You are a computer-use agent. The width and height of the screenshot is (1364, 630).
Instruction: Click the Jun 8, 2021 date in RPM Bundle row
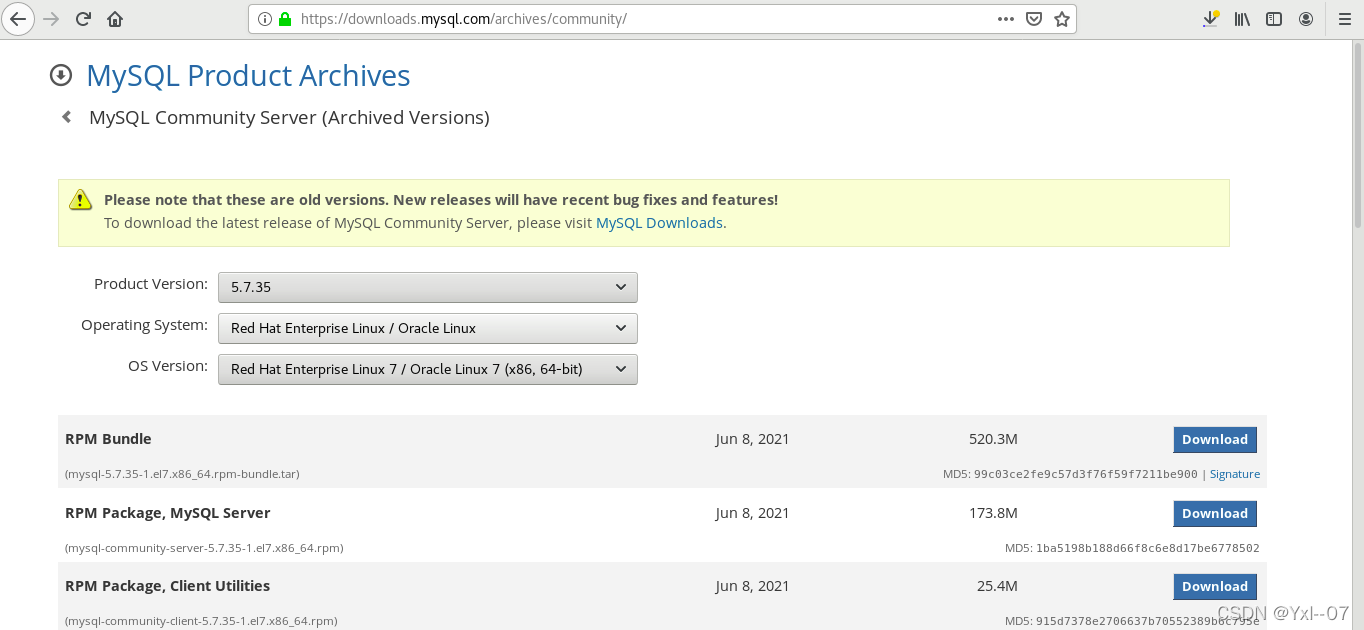click(x=752, y=439)
